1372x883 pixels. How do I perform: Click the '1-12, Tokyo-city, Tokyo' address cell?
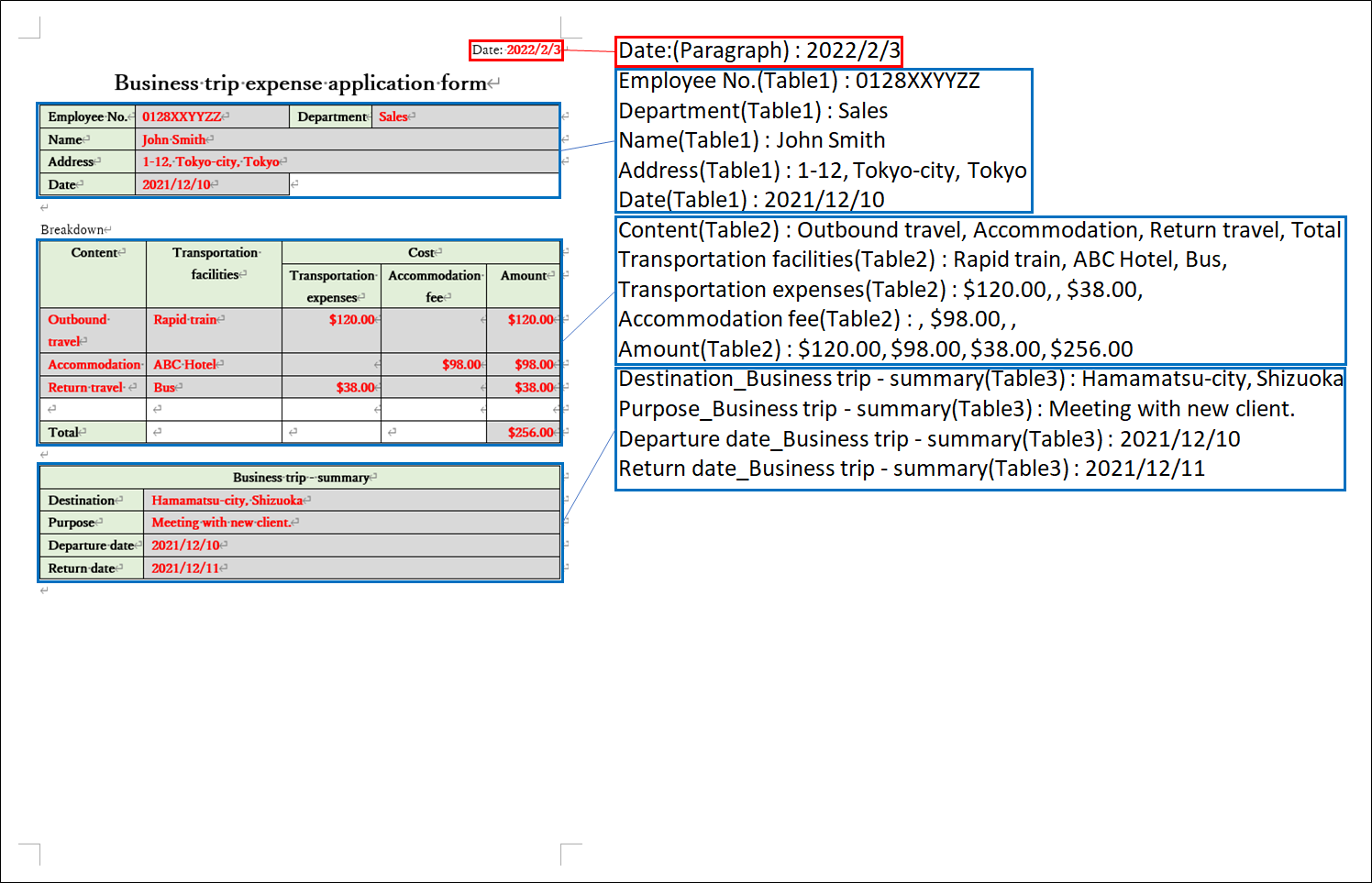click(348, 161)
